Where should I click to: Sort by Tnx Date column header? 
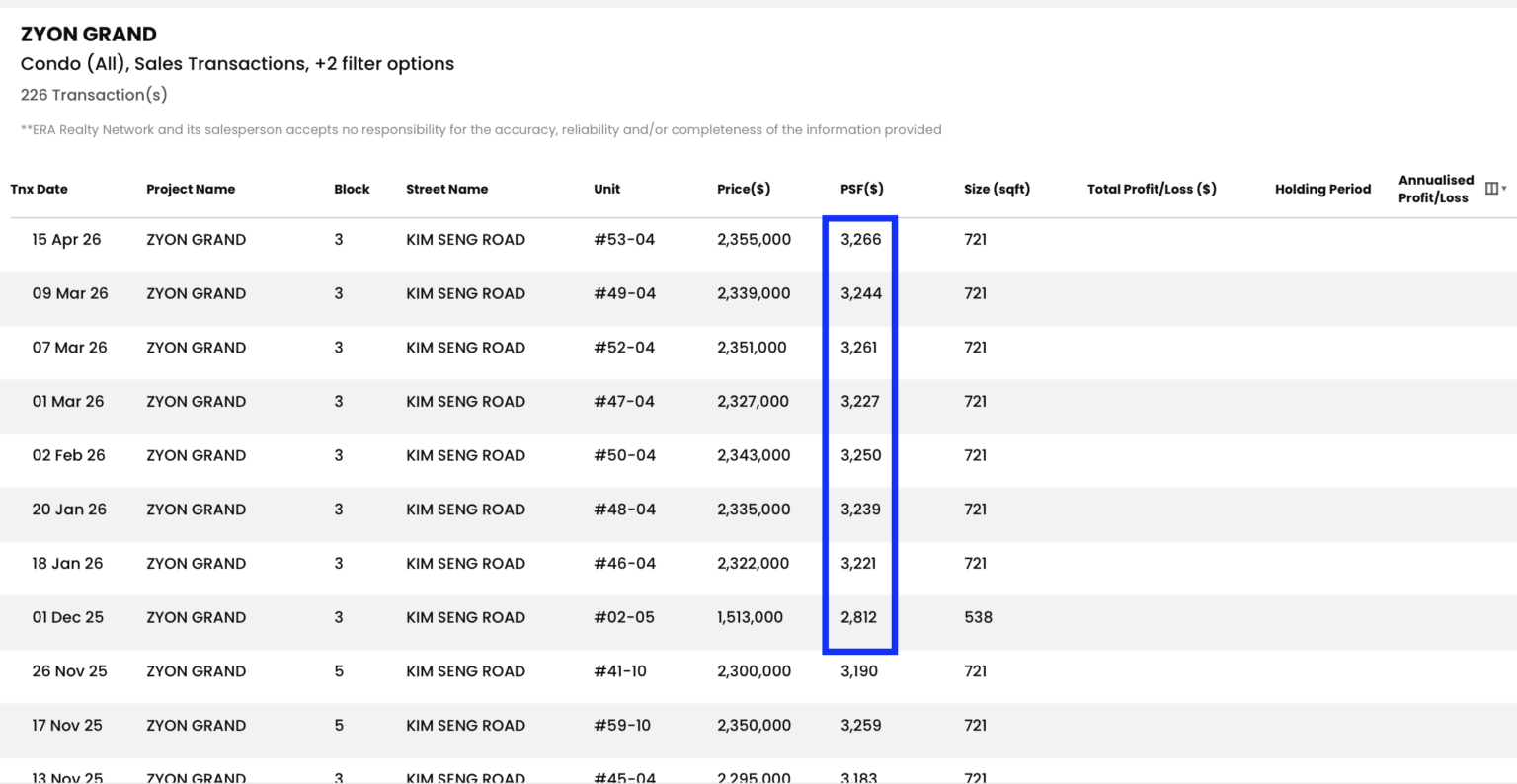tap(40, 189)
